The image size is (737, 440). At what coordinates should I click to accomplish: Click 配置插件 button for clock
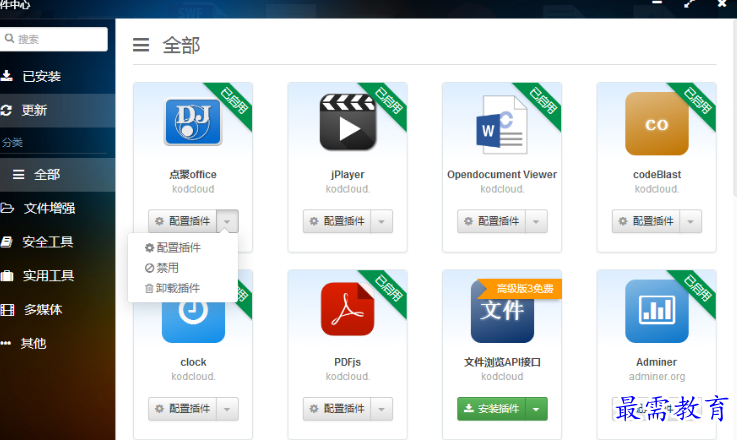point(183,409)
